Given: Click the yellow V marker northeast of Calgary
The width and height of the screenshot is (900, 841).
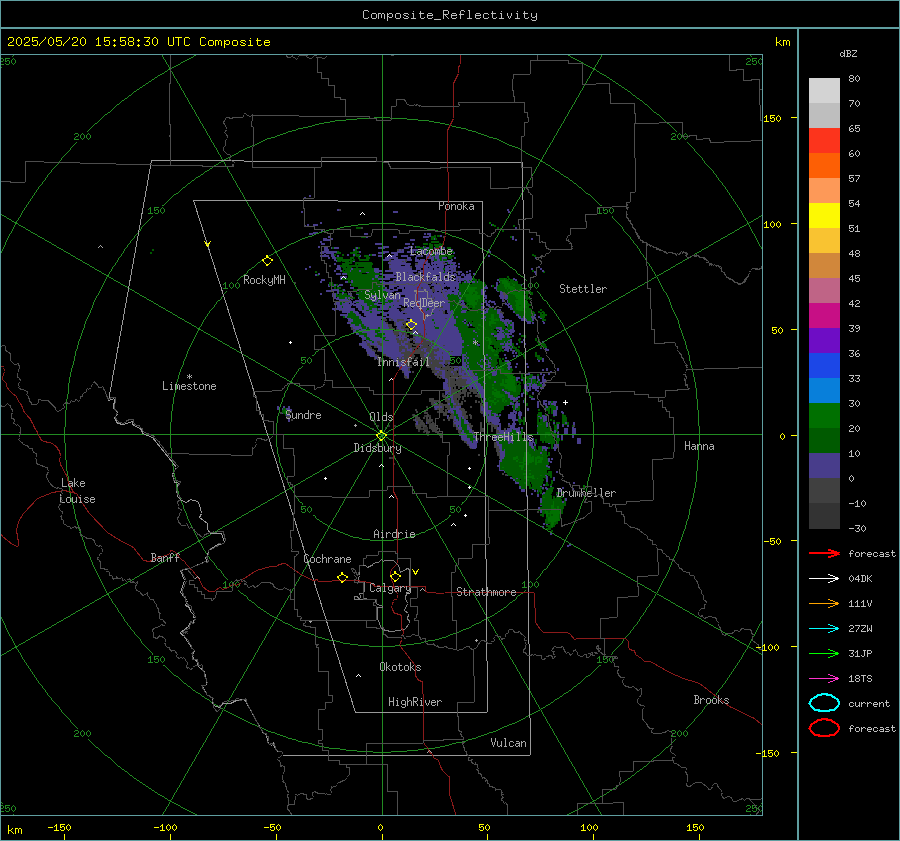Looking at the screenshot, I should coord(416,572).
